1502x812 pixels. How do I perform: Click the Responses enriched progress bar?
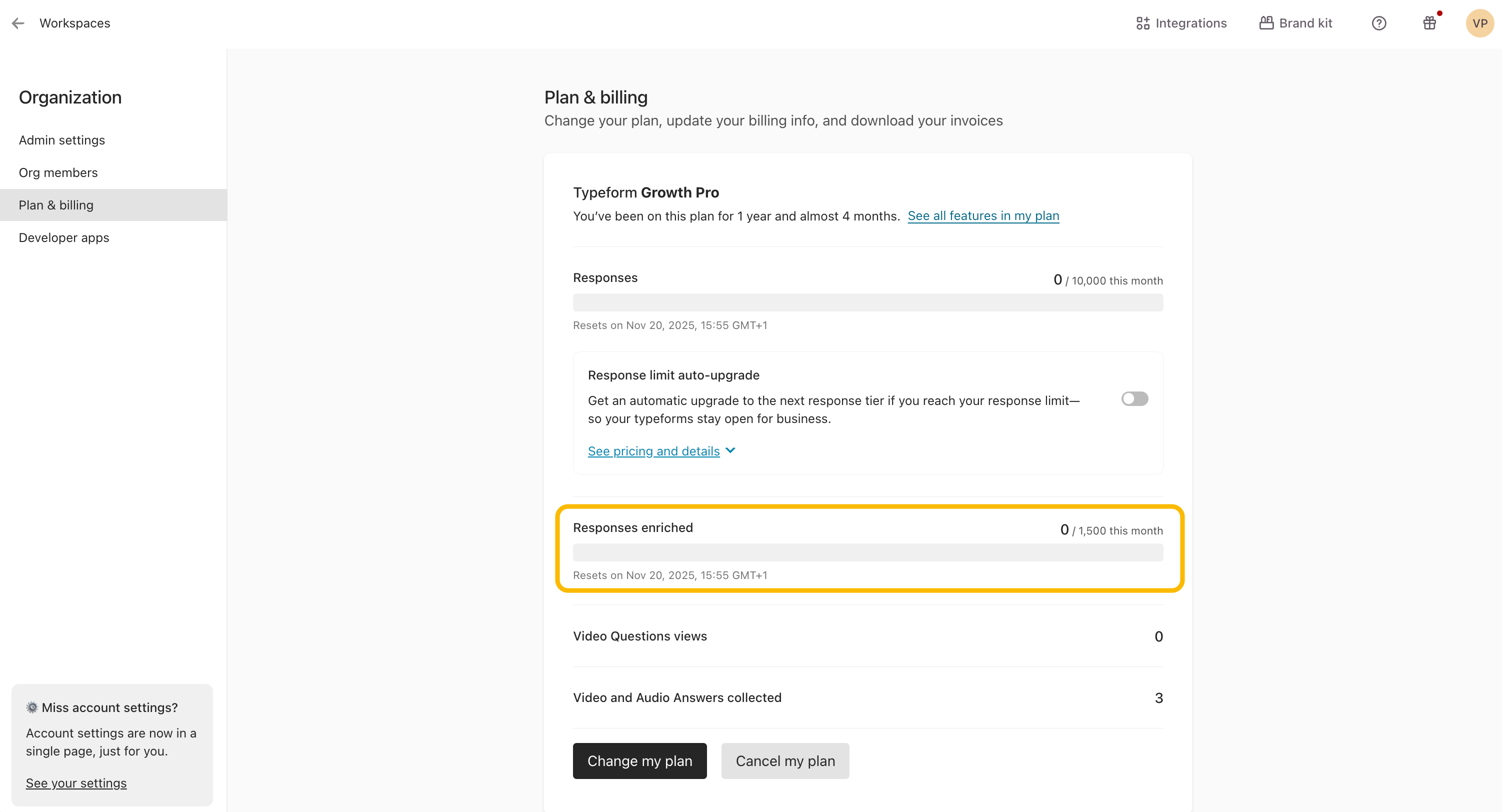click(x=867, y=552)
